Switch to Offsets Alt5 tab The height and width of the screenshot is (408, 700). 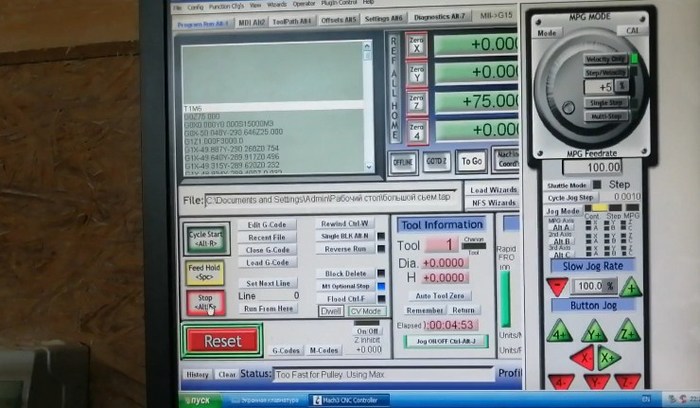pyautogui.click(x=338, y=20)
